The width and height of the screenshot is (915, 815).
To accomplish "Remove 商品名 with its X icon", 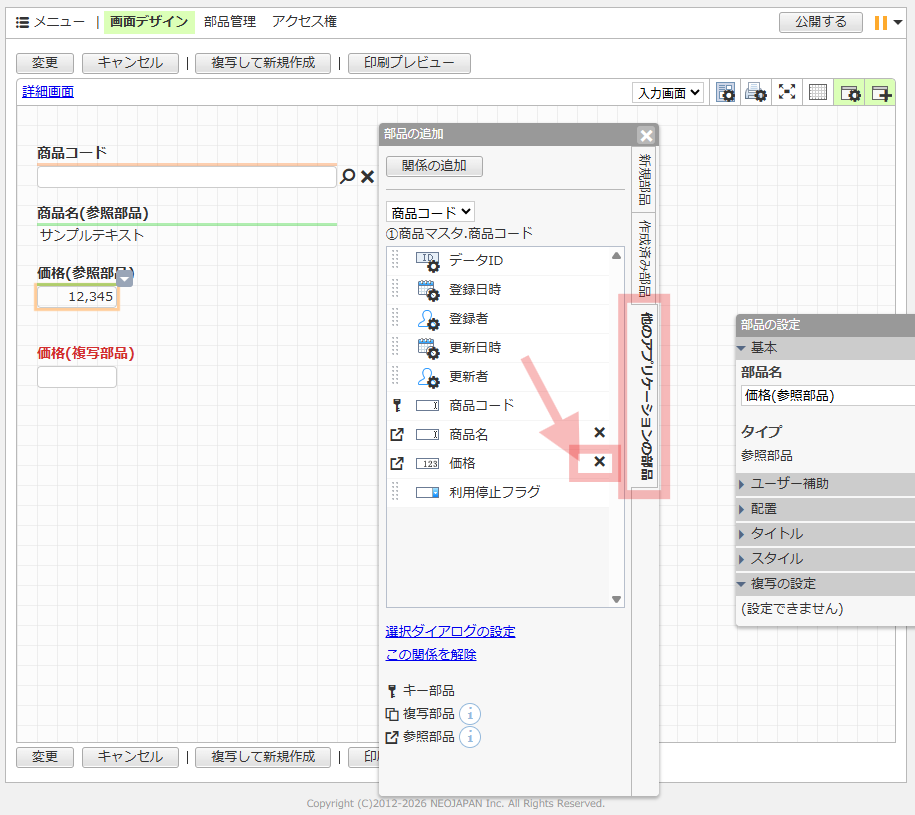I will (x=599, y=432).
